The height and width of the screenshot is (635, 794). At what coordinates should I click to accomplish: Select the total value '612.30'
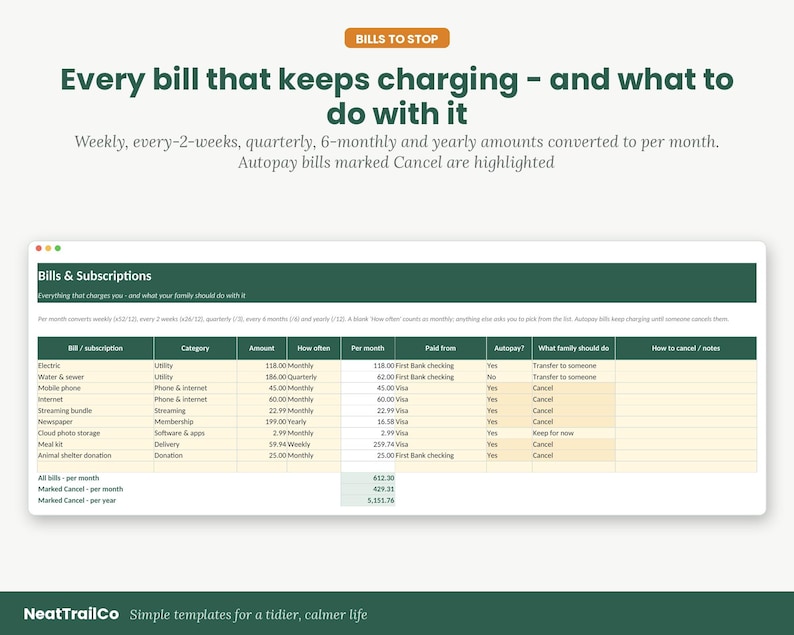(x=368, y=478)
